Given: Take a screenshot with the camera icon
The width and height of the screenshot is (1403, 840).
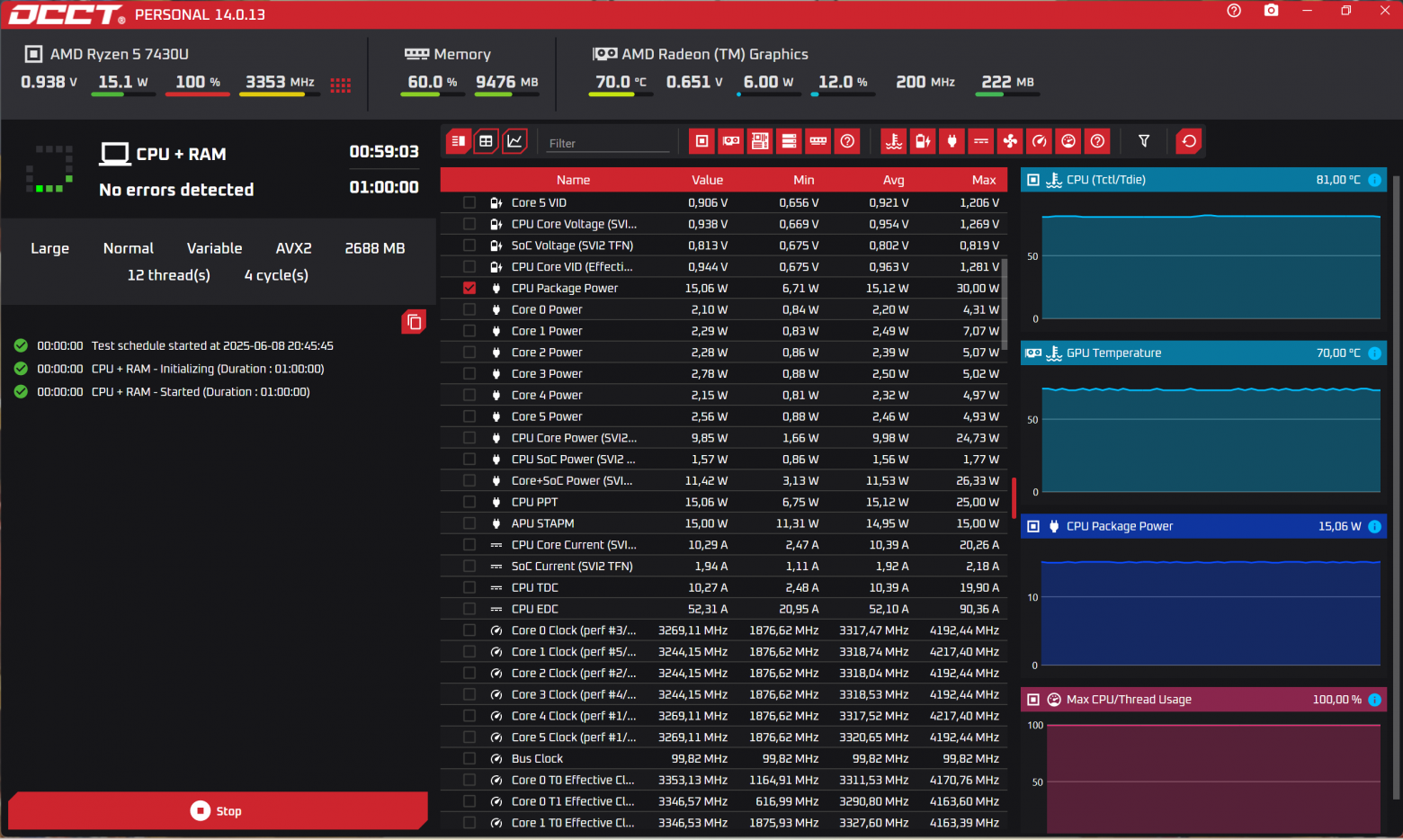Looking at the screenshot, I should tap(1271, 11).
